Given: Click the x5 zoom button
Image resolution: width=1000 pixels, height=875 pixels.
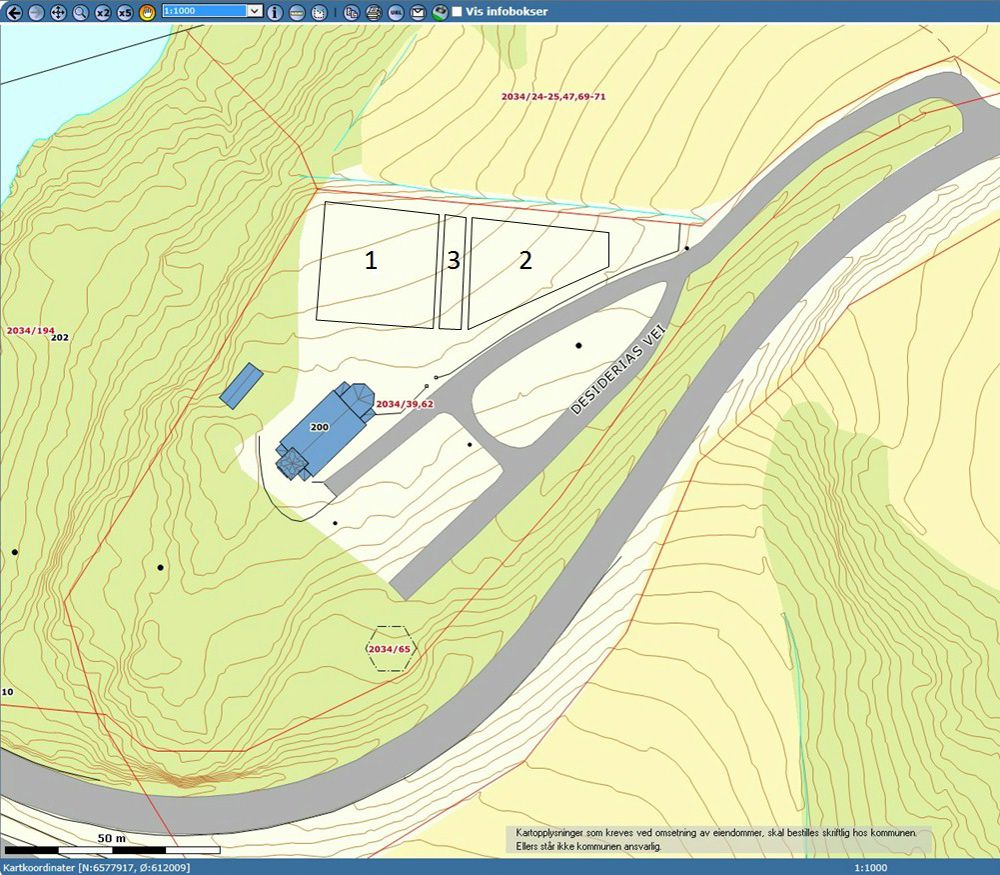Looking at the screenshot, I should click(x=124, y=12).
